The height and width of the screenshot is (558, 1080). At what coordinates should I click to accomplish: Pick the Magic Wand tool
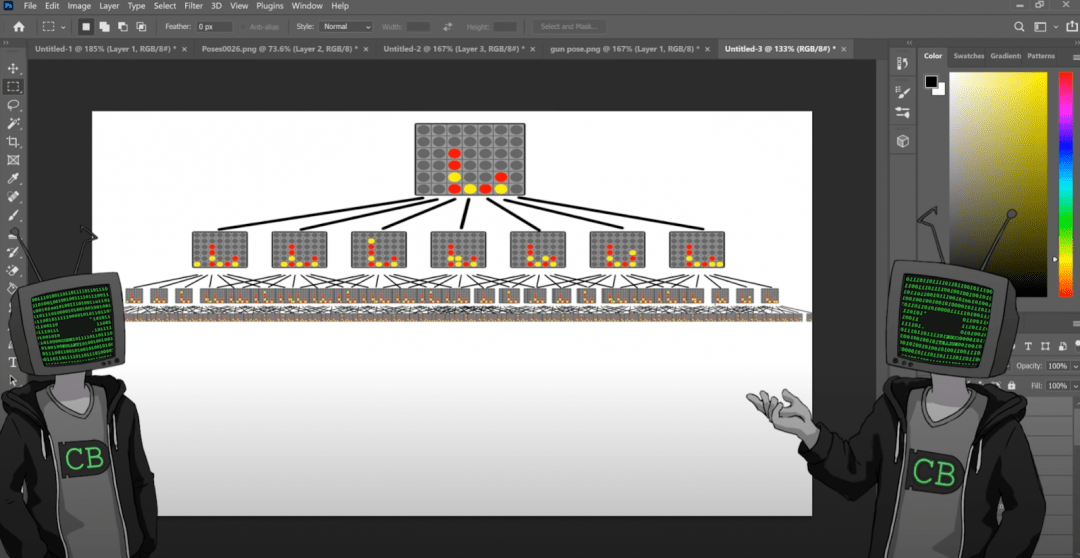coord(14,123)
